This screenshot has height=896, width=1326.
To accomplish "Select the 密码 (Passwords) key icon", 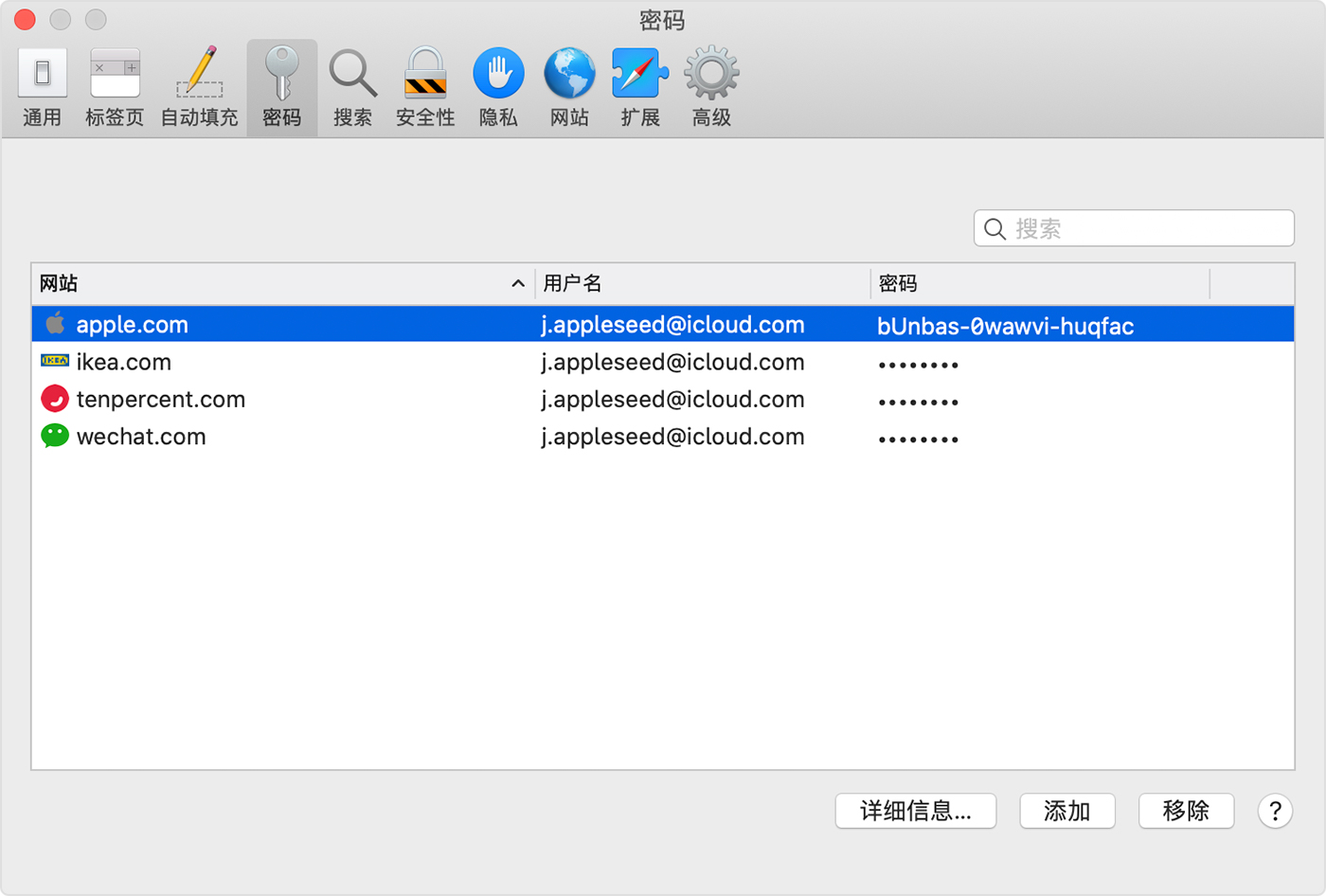I will pyautogui.click(x=282, y=87).
